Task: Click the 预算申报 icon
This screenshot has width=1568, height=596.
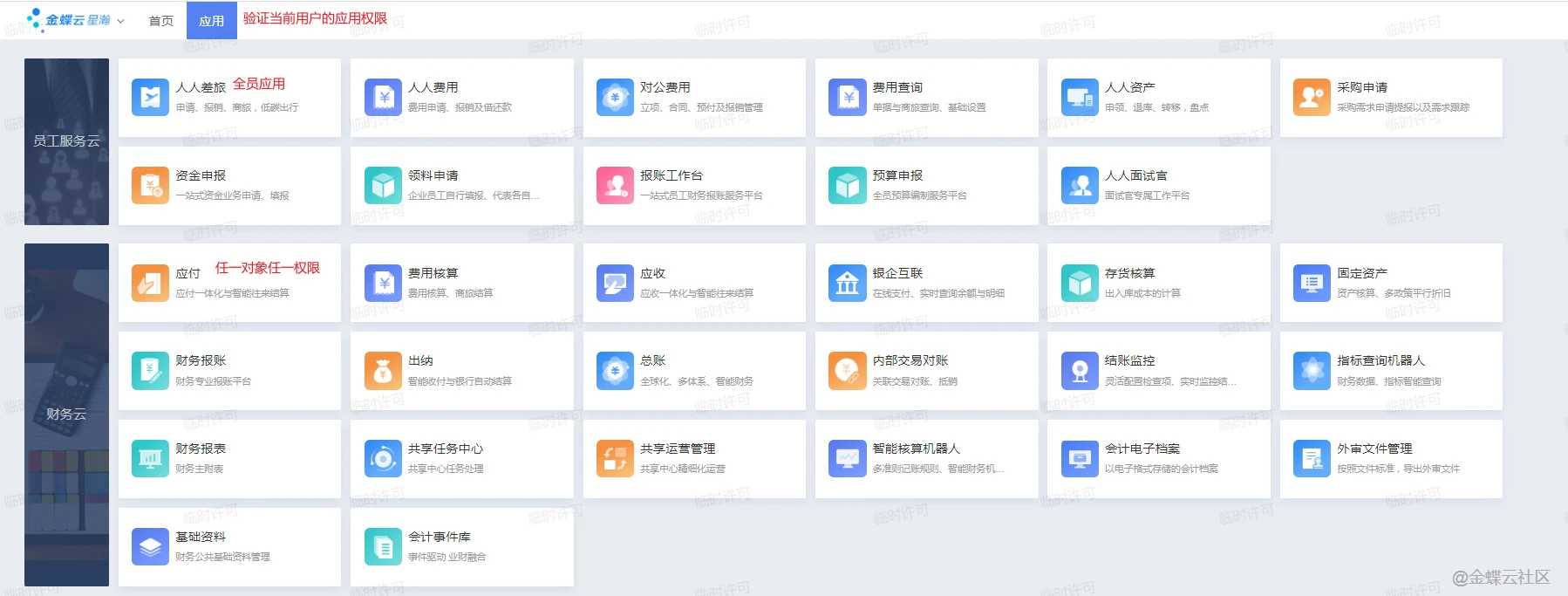Action: [x=848, y=185]
